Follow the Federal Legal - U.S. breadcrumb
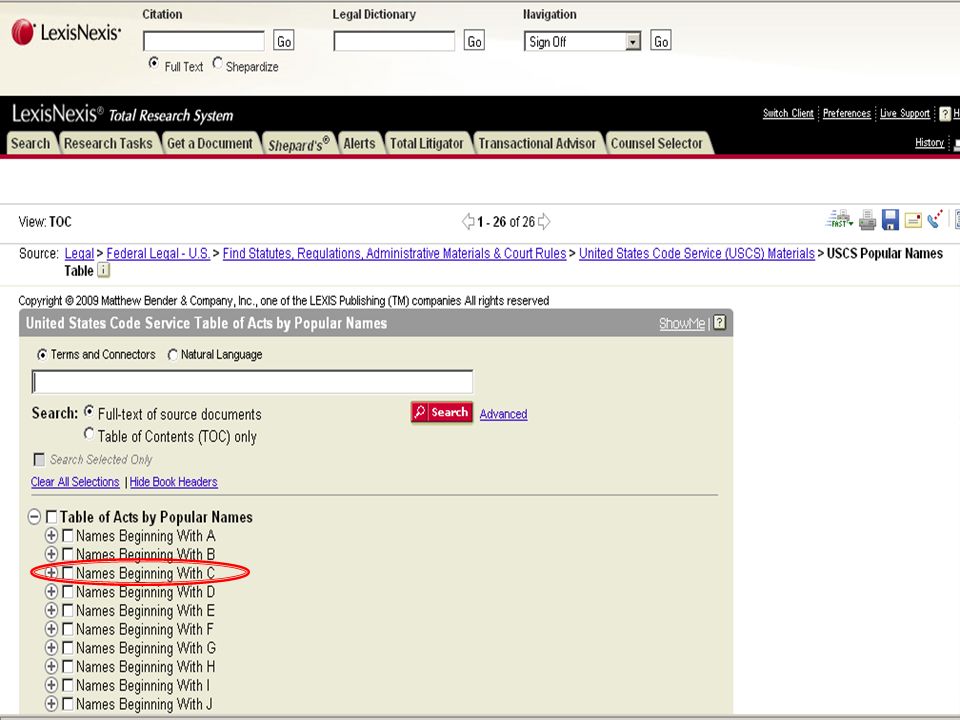This screenshot has width=960, height=720. coord(158,253)
